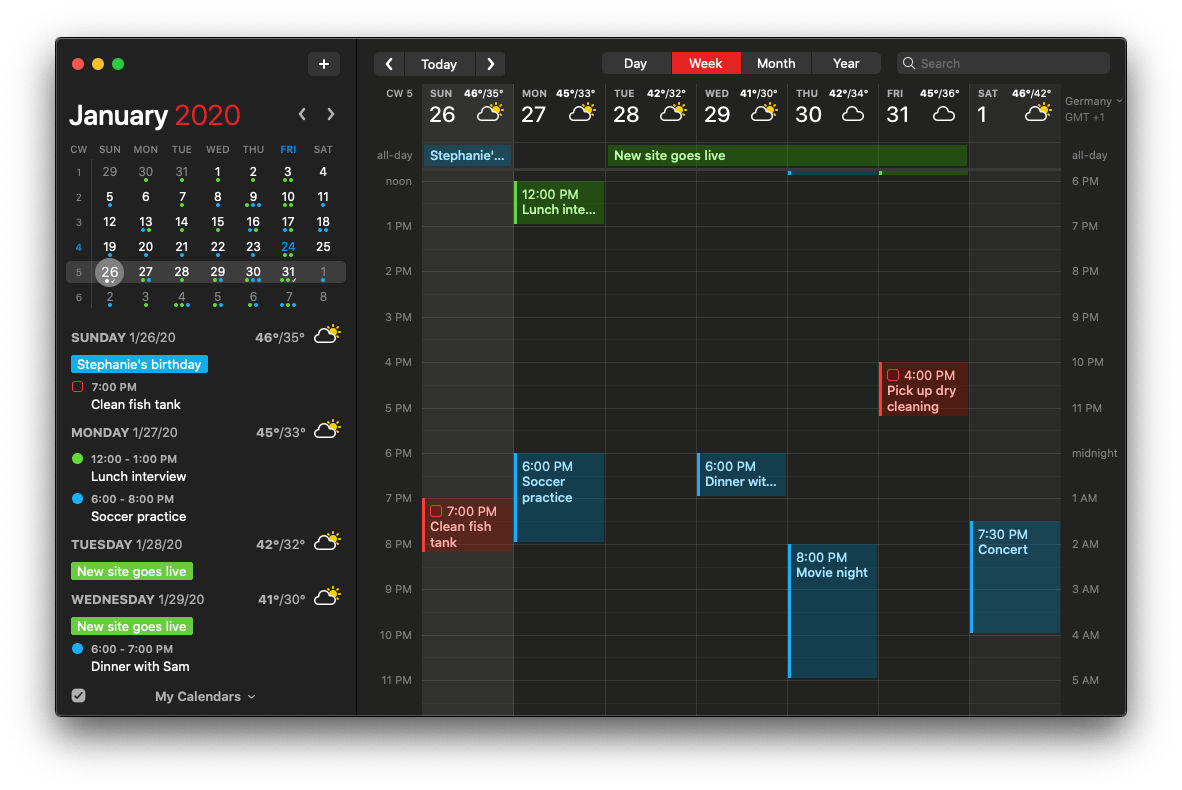
Task: Click the weather icon above Monday 27
Action: click(582, 112)
